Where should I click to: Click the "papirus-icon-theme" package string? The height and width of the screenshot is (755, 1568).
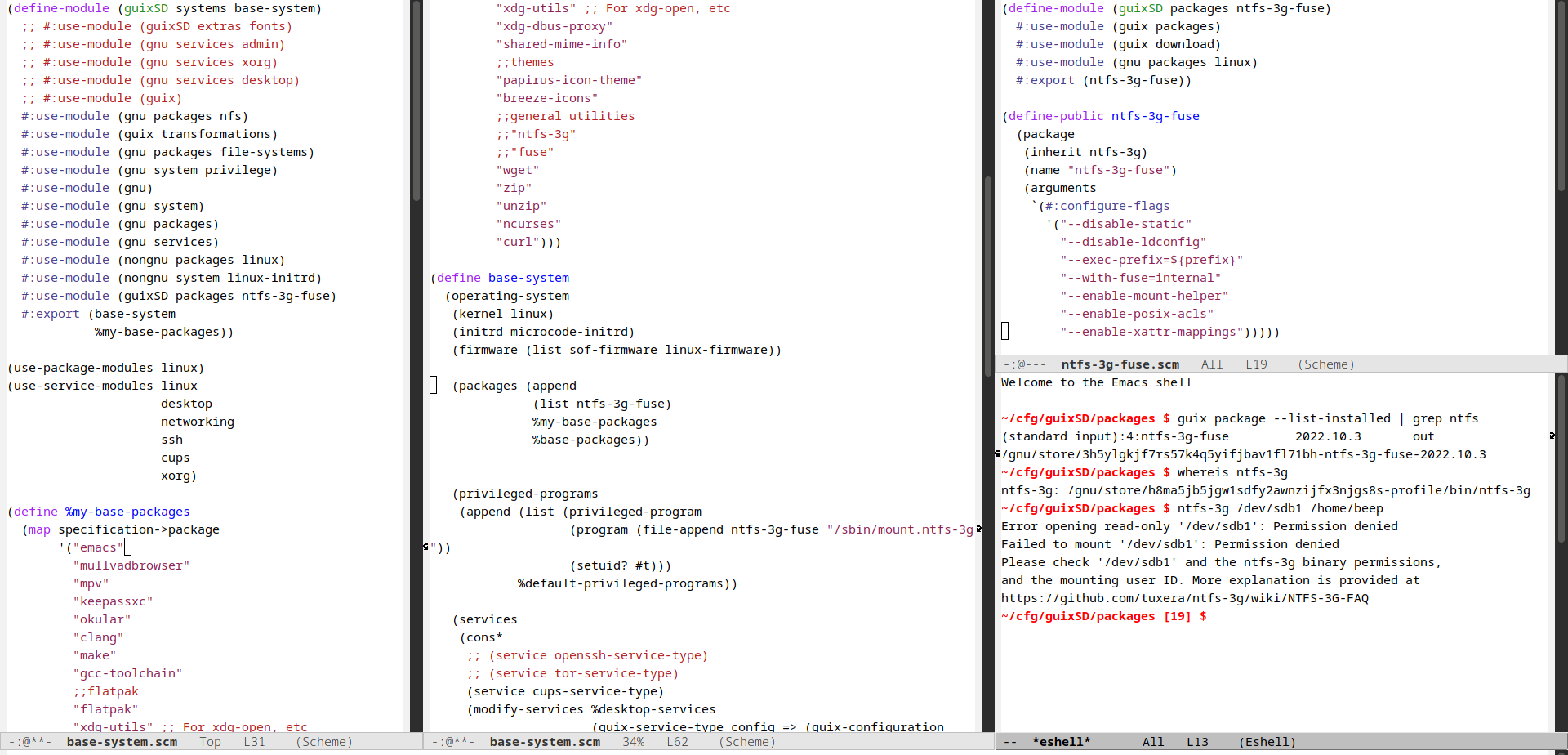(569, 80)
